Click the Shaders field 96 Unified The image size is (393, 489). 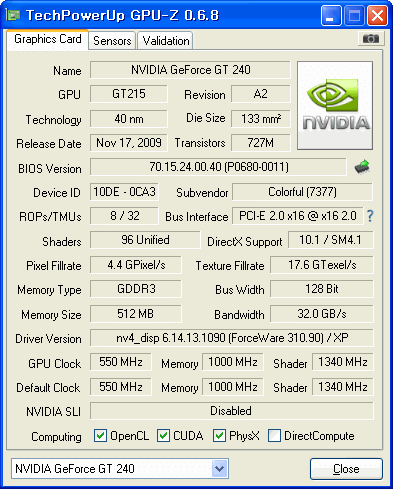[145, 240]
